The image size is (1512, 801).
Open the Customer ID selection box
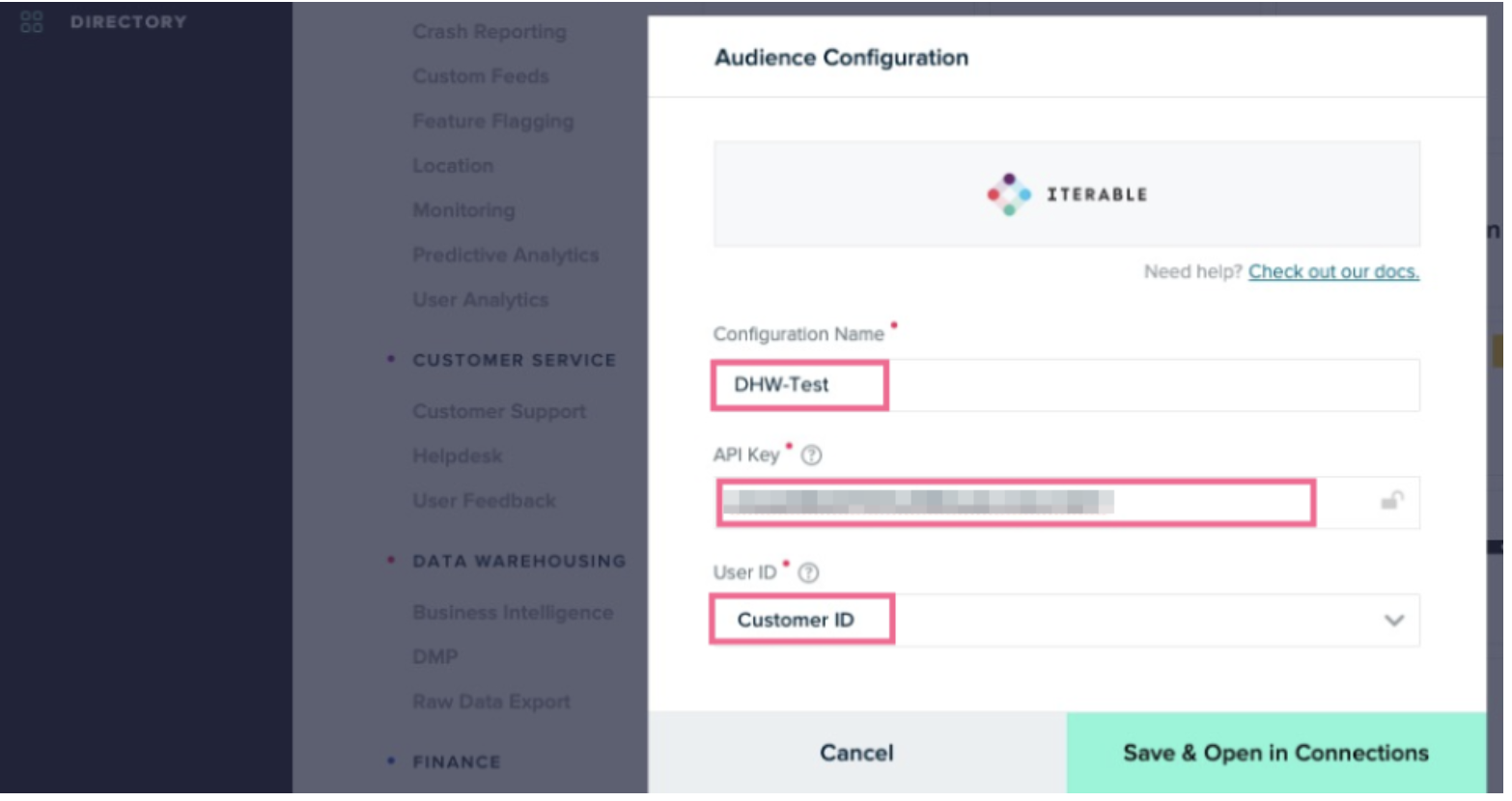pos(1067,621)
